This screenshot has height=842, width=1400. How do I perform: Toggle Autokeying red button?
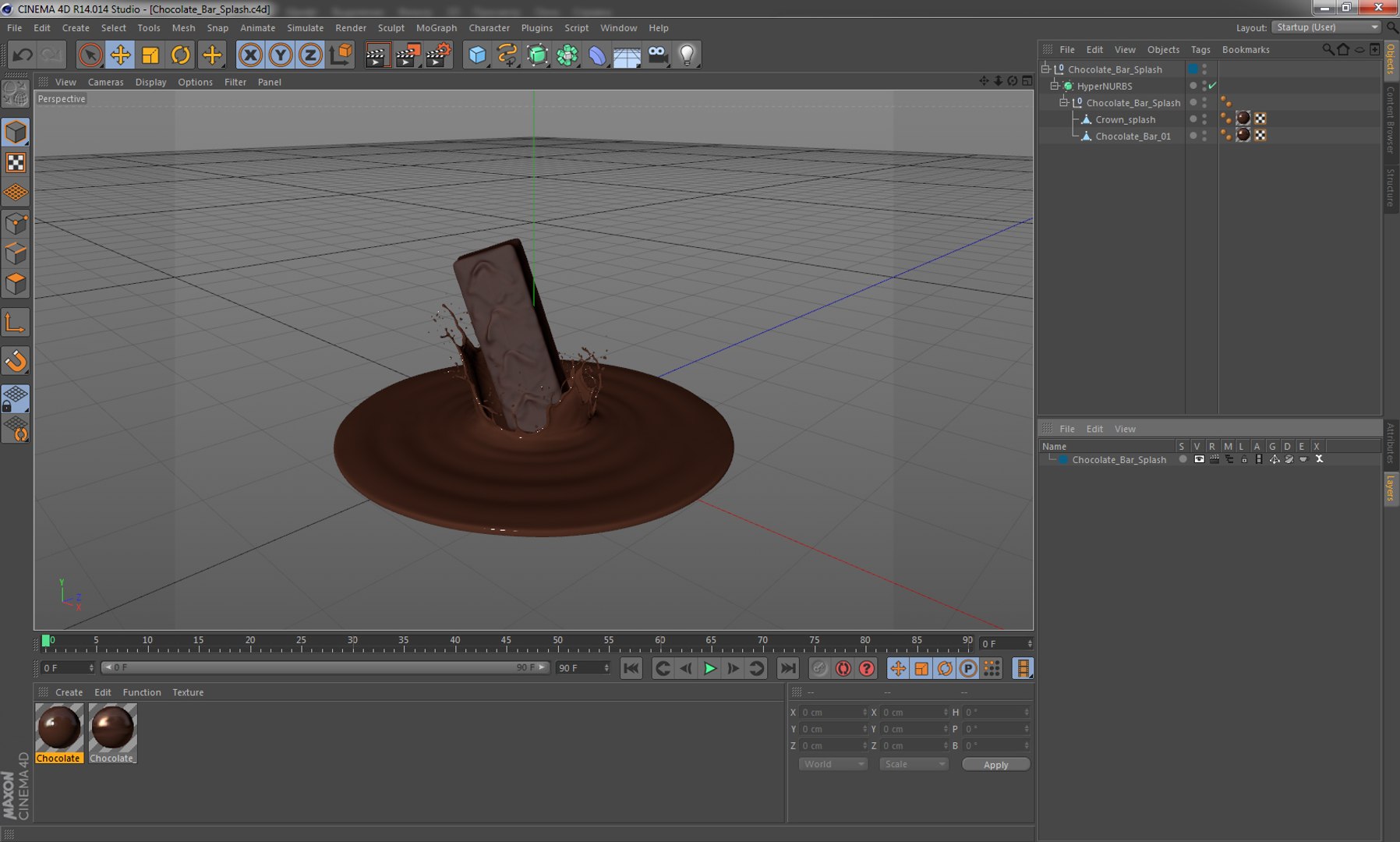point(843,668)
